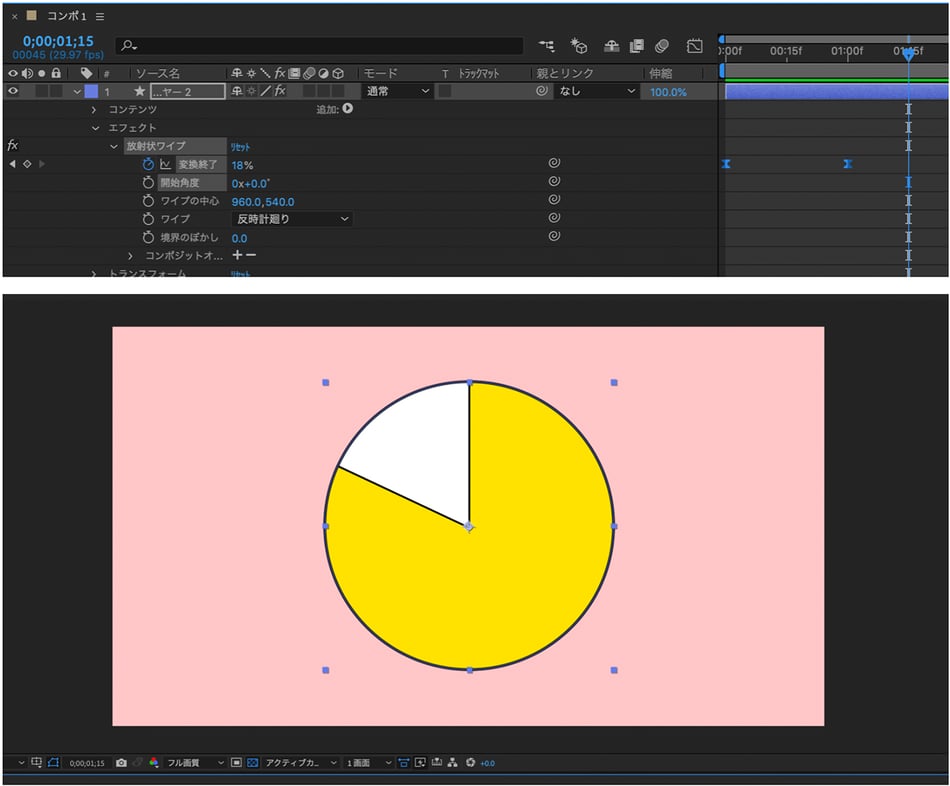Select the コンポ1 composition tab
Viewport: 950px width, 786px height.
click(x=66, y=16)
